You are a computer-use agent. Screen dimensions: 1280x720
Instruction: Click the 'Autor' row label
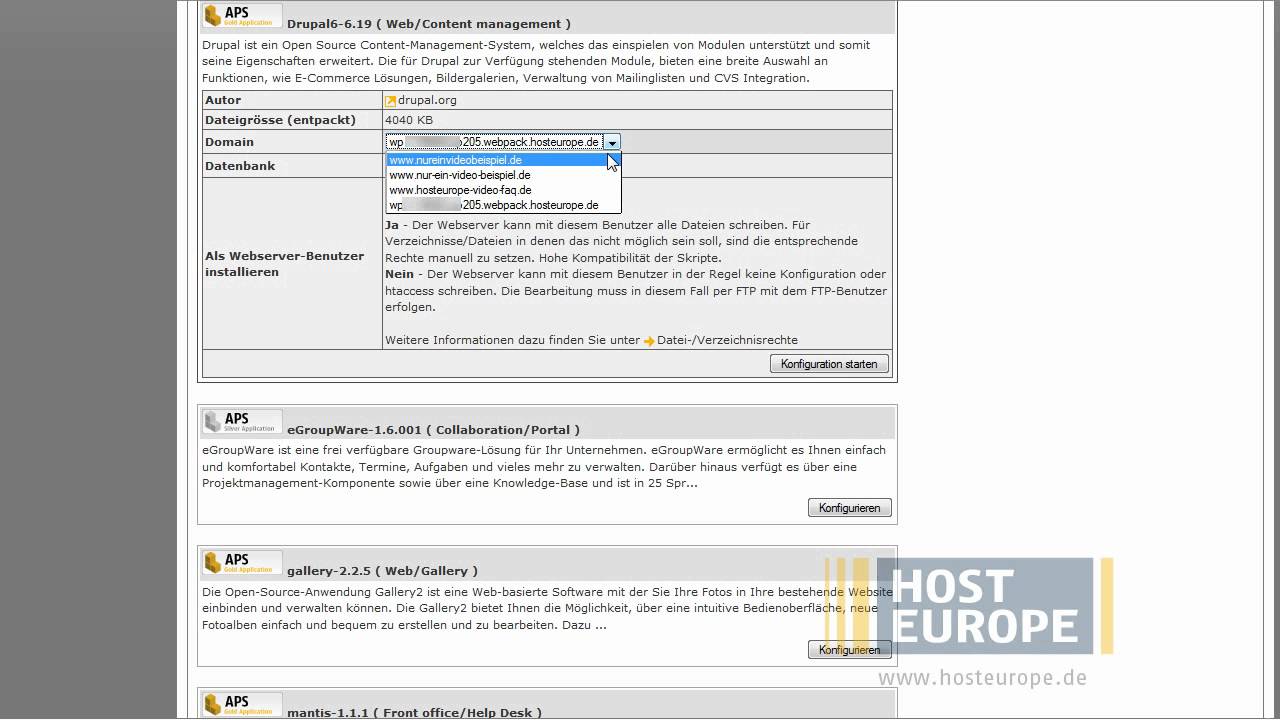click(x=223, y=100)
